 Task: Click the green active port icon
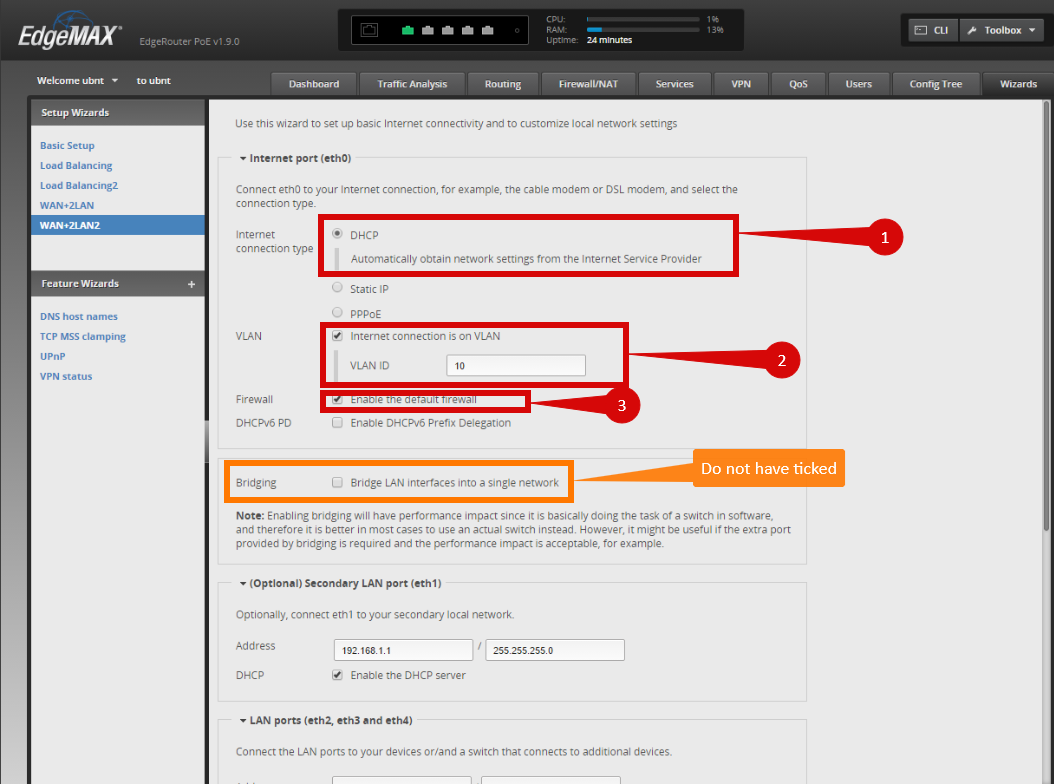[x=408, y=31]
